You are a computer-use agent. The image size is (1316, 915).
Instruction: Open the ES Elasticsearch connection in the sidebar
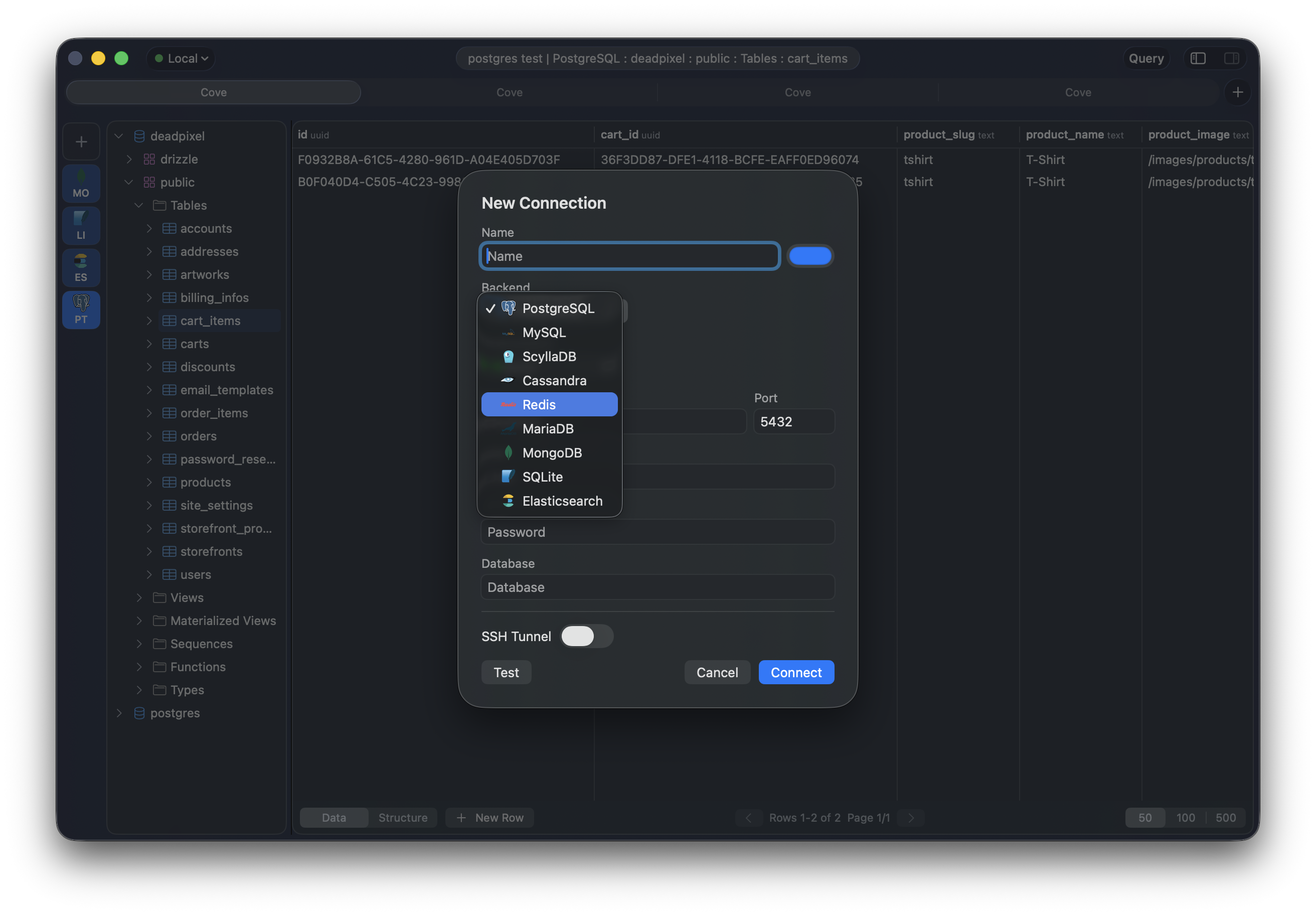coord(81,267)
